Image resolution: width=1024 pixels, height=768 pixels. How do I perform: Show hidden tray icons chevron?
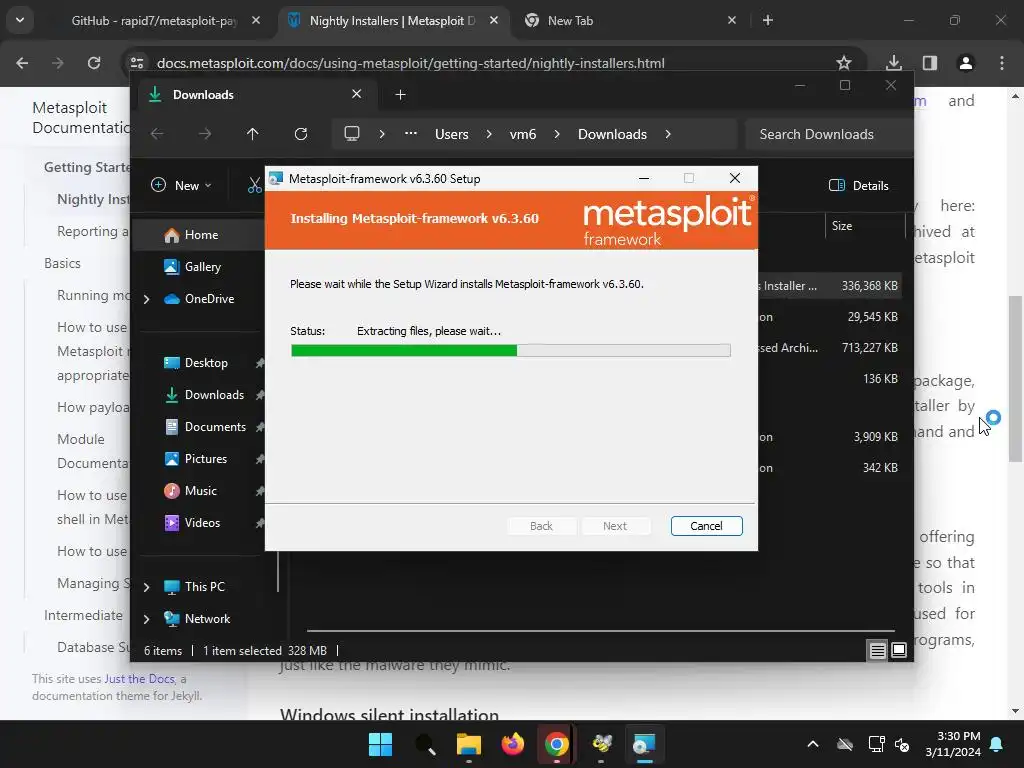pos(812,744)
